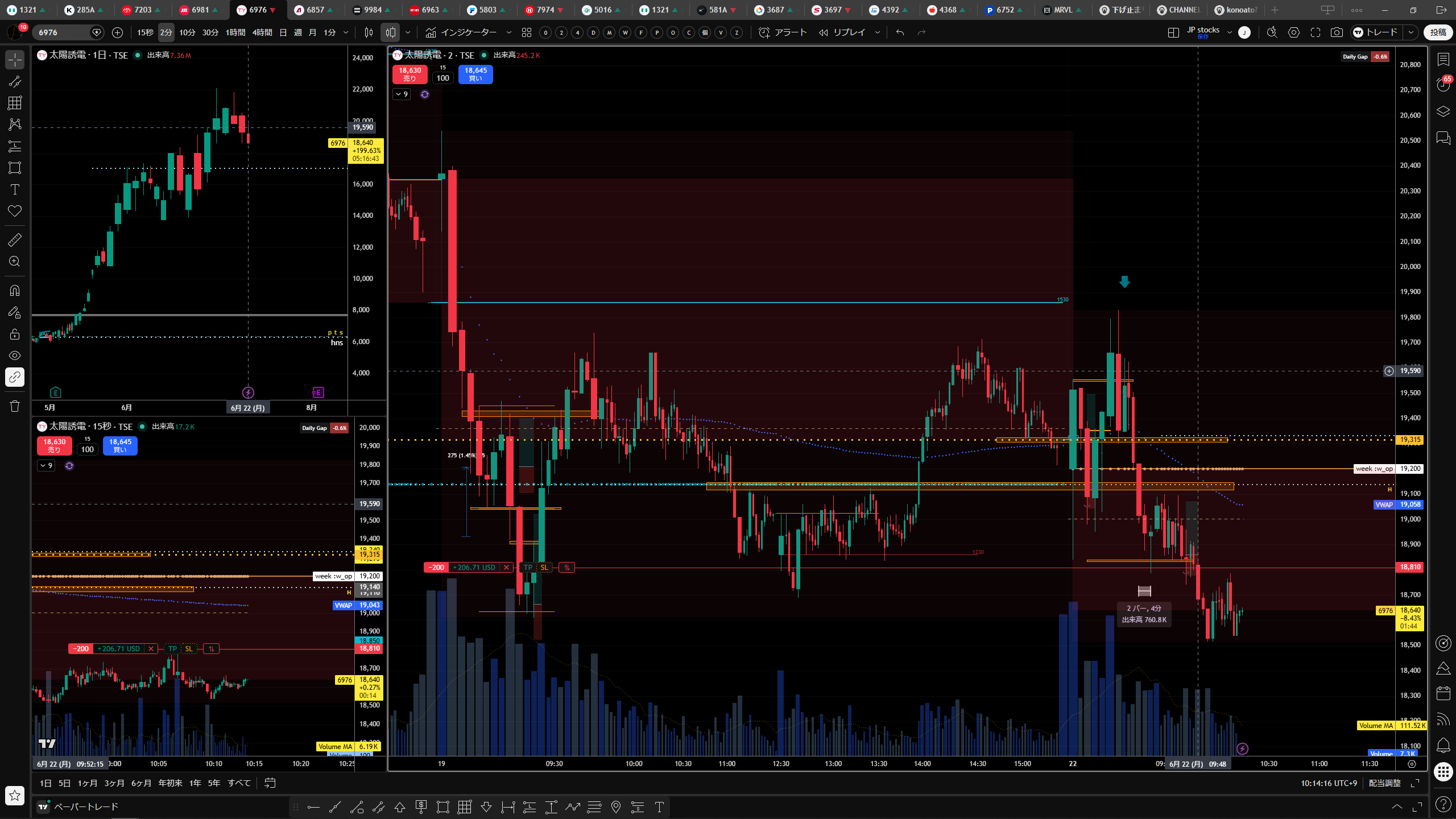The width and height of the screenshot is (1456, 819).
Task: Open the replay options dropdown arrow
Action: [x=878, y=32]
